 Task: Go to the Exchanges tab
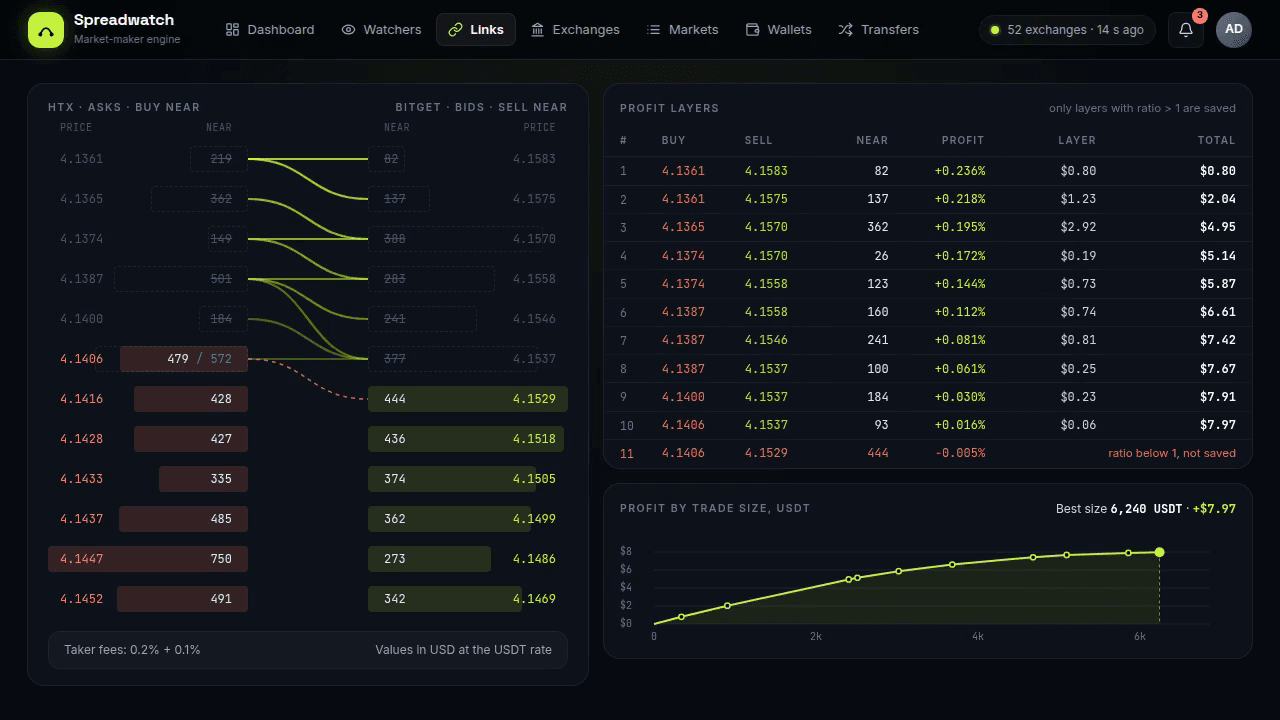pos(575,30)
